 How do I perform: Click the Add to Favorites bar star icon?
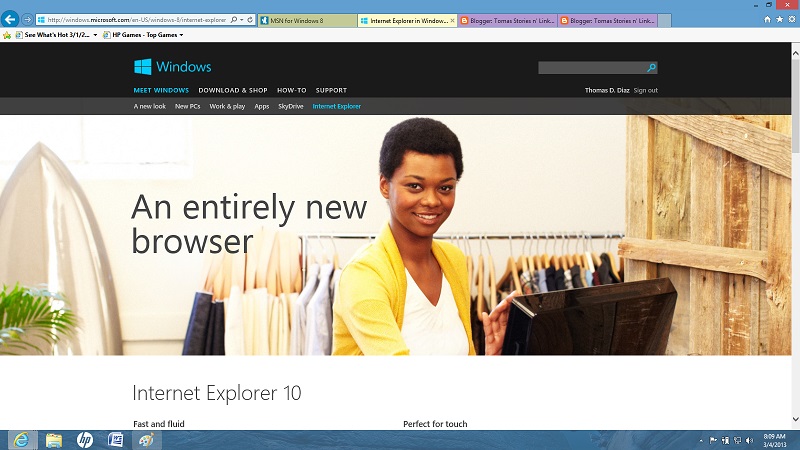(7, 35)
